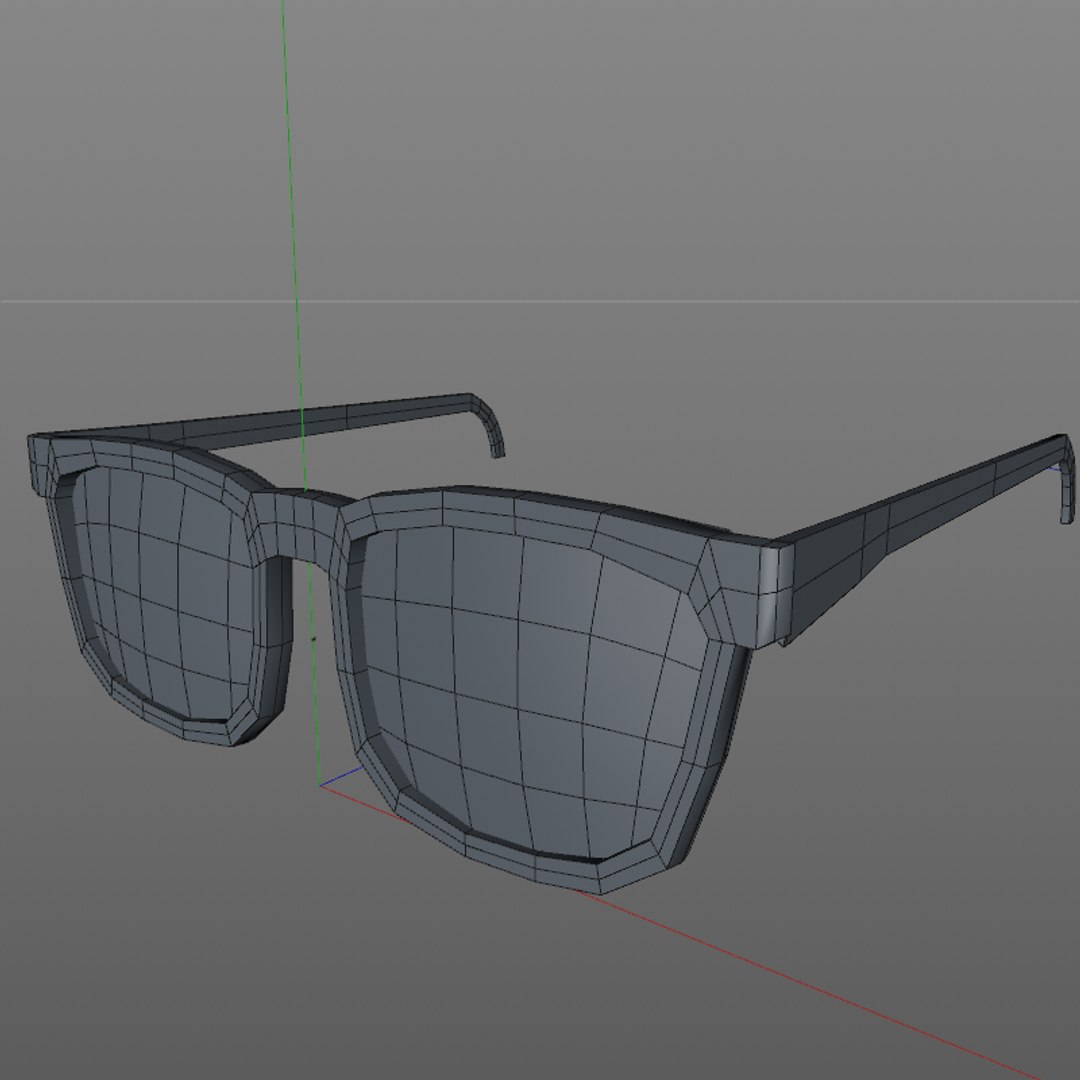This screenshot has height=1080, width=1080.
Task: Select the smaller background lens surface
Action: coord(165,596)
